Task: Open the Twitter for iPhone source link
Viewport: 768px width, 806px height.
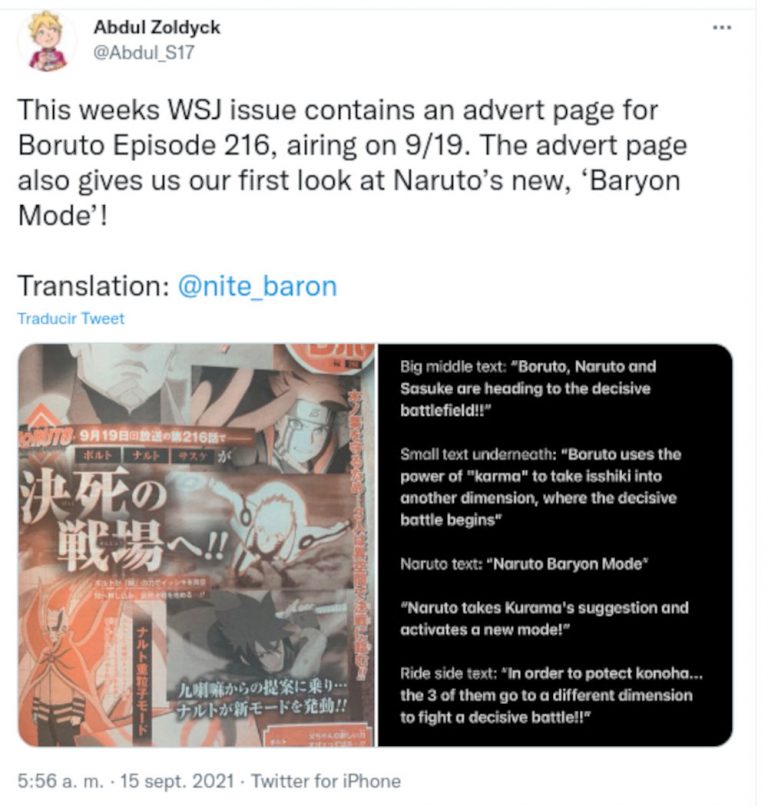Action: click(x=326, y=781)
